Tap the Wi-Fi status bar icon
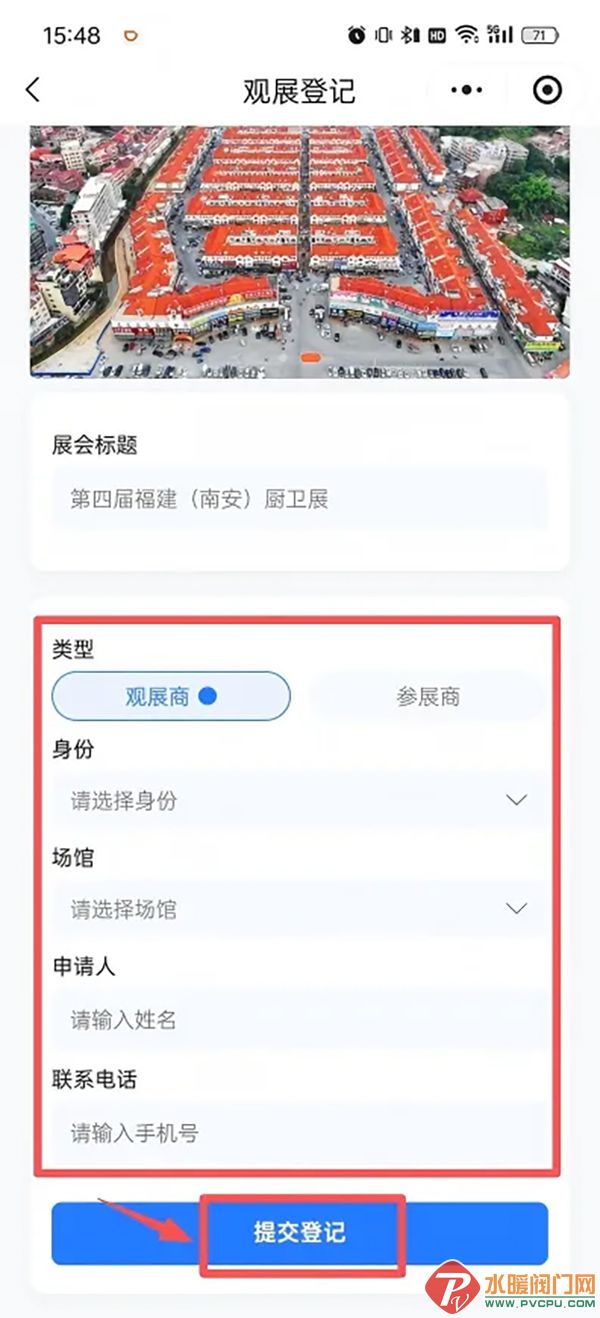Viewport: 600px width, 1318px height. [466, 35]
